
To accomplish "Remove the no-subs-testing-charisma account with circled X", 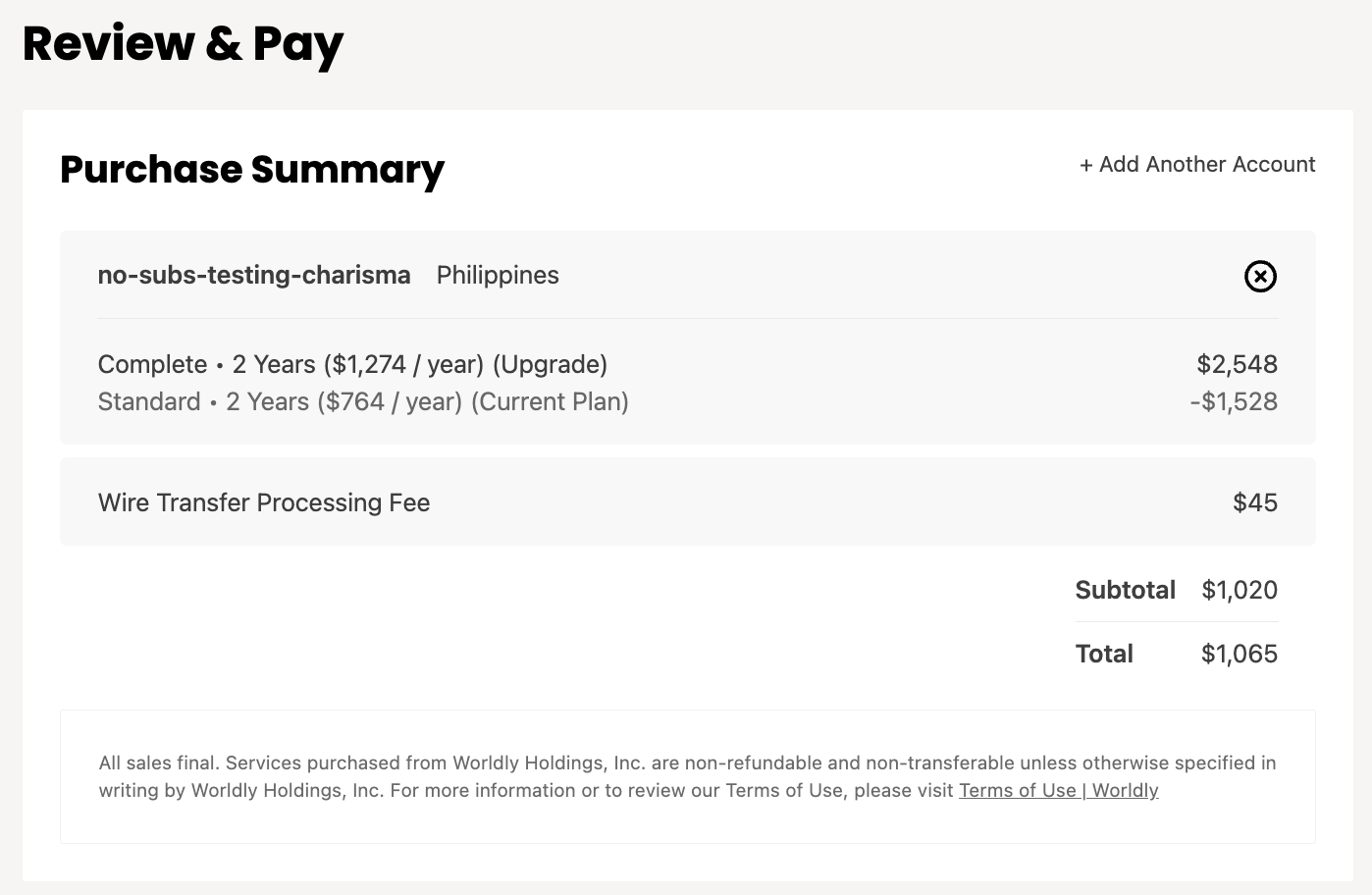I will [x=1260, y=277].
